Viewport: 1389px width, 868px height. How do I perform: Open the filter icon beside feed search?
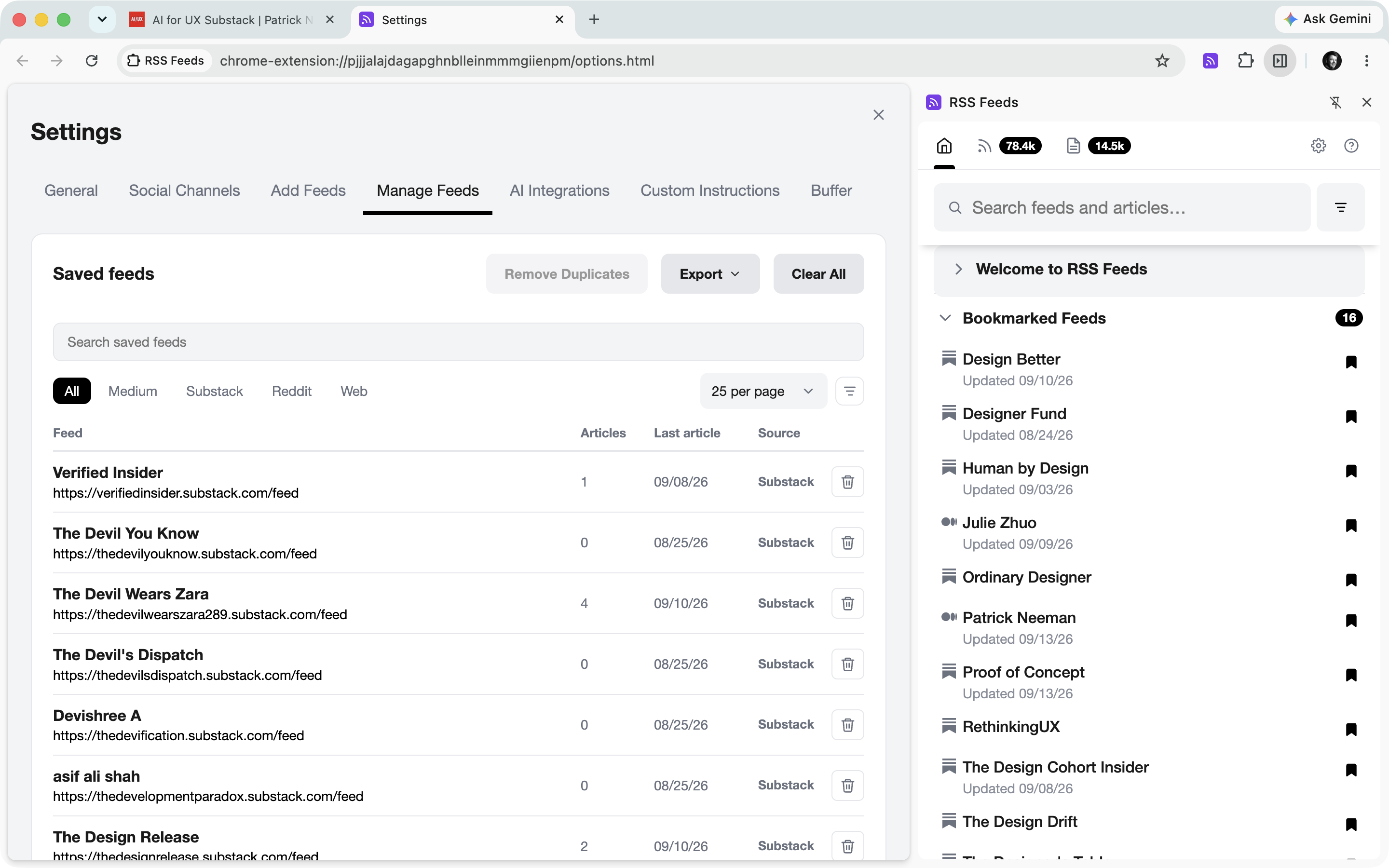pos(1340,207)
